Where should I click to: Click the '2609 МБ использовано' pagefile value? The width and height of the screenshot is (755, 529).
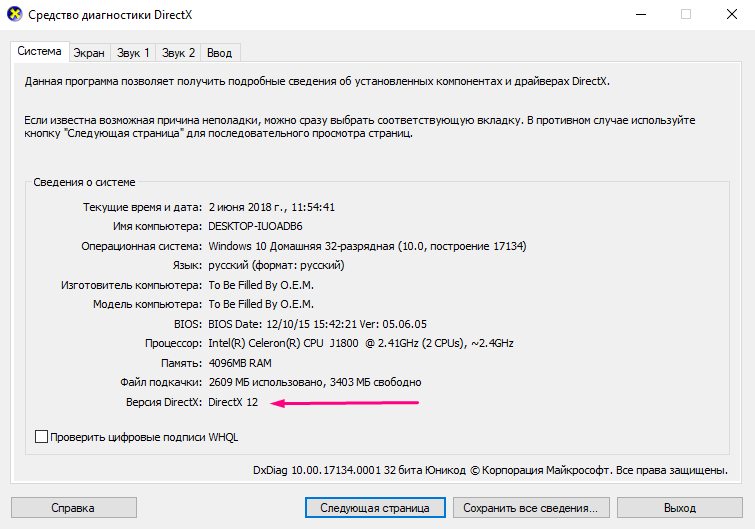click(x=315, y=382)
